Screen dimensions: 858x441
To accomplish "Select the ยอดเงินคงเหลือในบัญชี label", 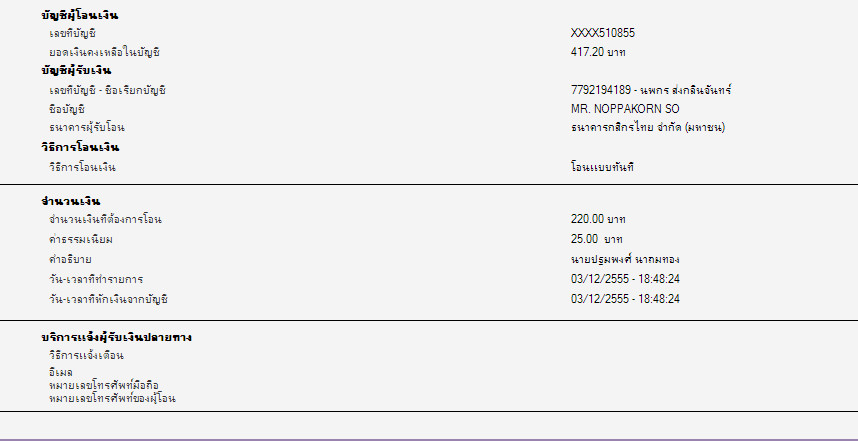I will click(104, 51).
